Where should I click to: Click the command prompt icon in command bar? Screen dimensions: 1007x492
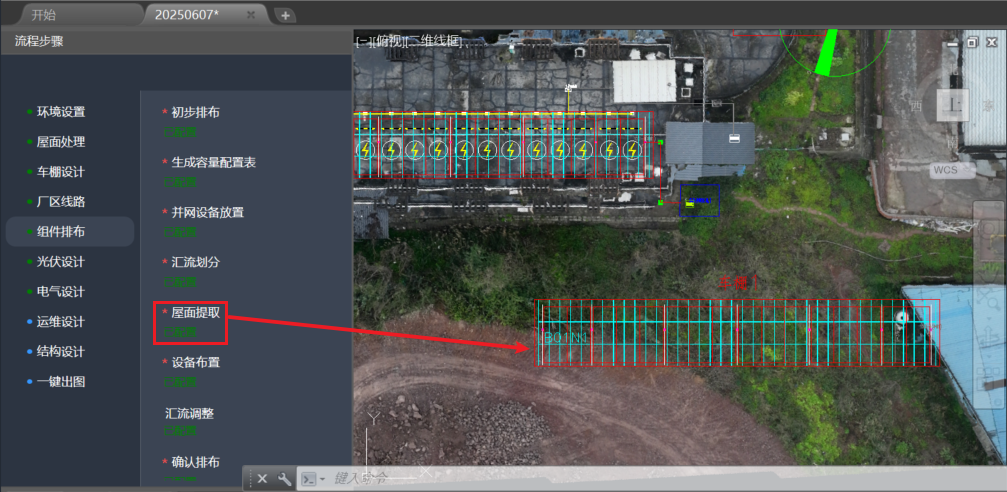309,479
